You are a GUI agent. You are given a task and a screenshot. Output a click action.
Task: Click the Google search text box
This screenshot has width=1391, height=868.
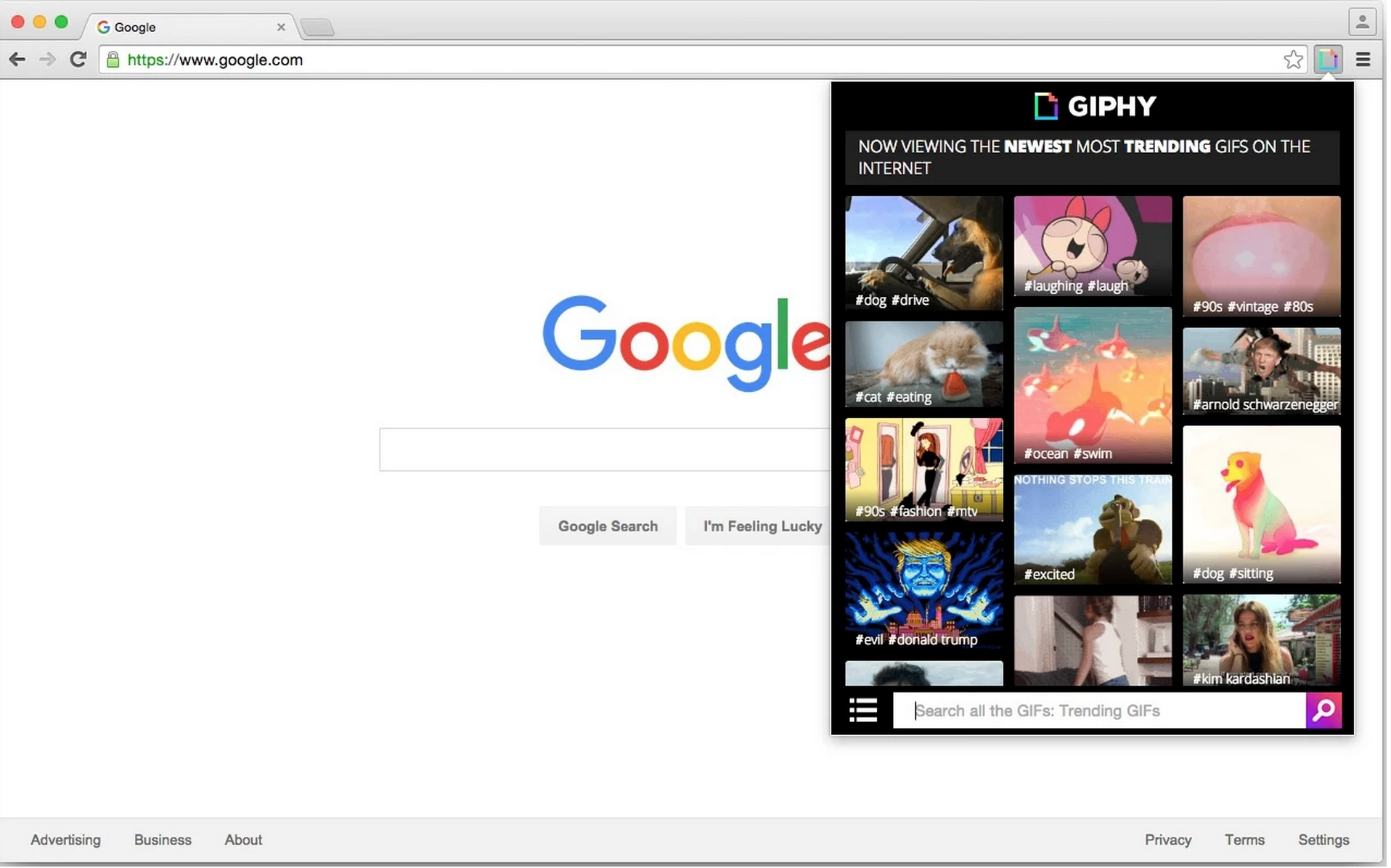coord(606,451)
